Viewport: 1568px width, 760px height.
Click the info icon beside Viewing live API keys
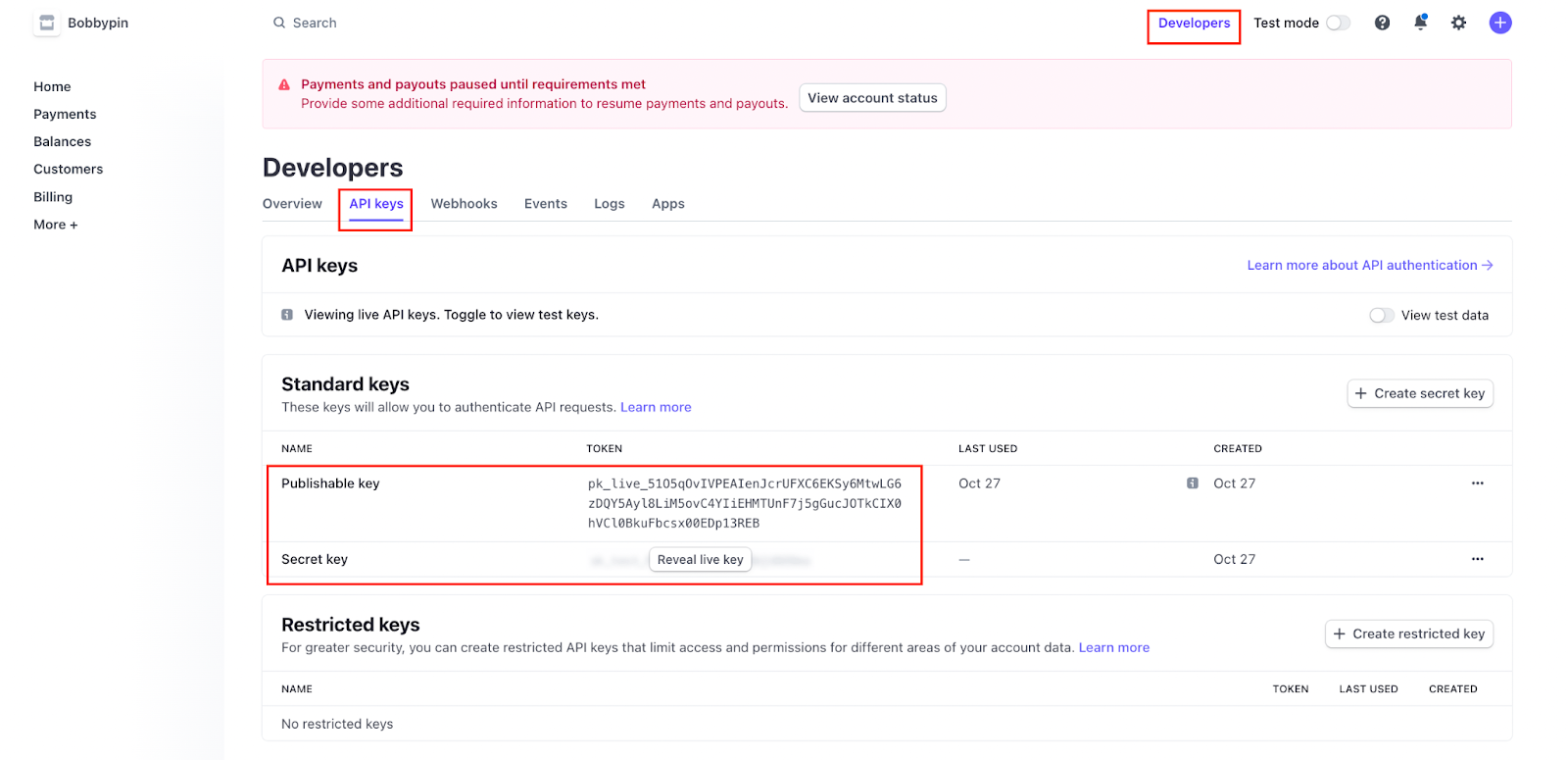(x=287, y=315)
